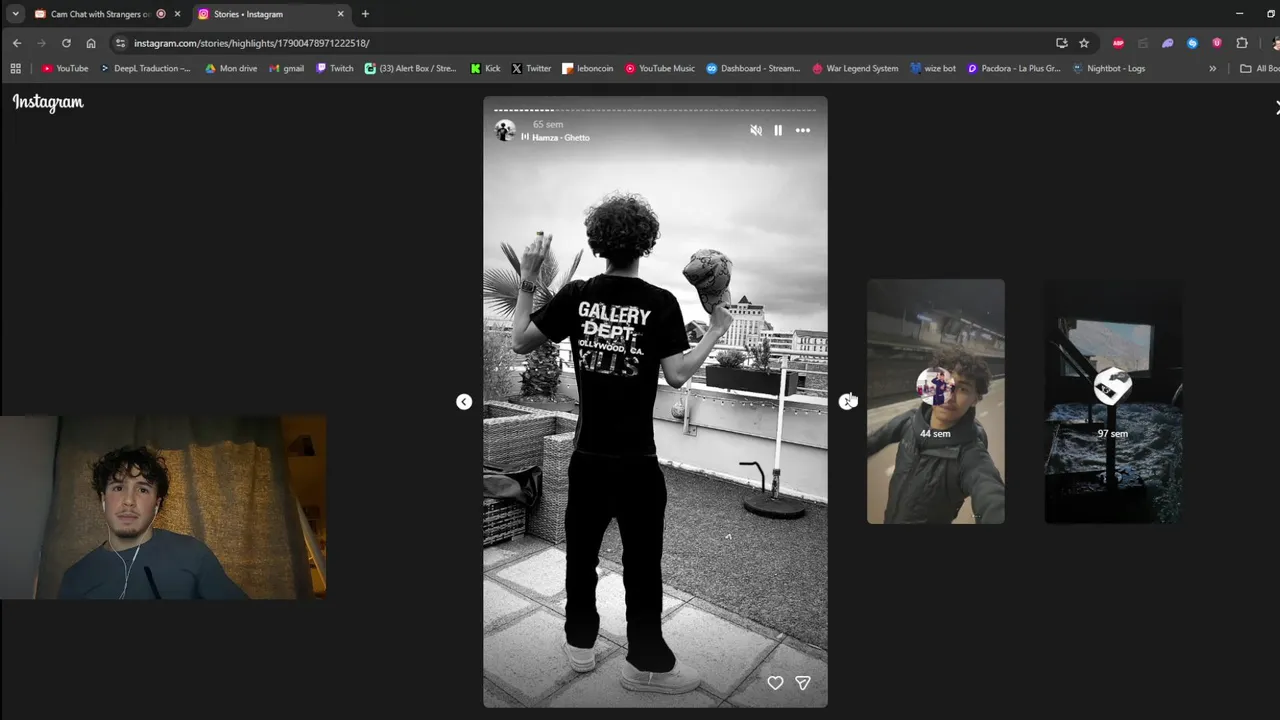Go to browser home page
The image size is (1280, 720).
pyautogui.click(x=91, y=43)
